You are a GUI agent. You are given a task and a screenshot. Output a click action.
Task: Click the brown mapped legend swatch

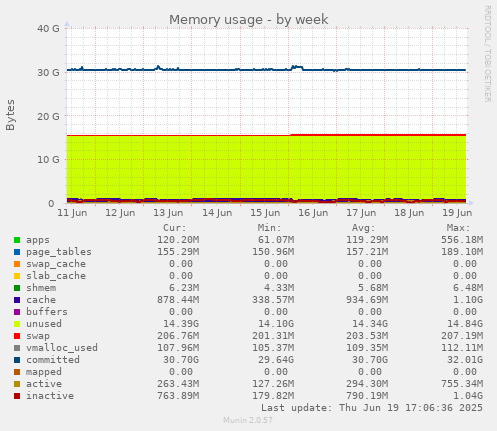[x=17, y=372]
